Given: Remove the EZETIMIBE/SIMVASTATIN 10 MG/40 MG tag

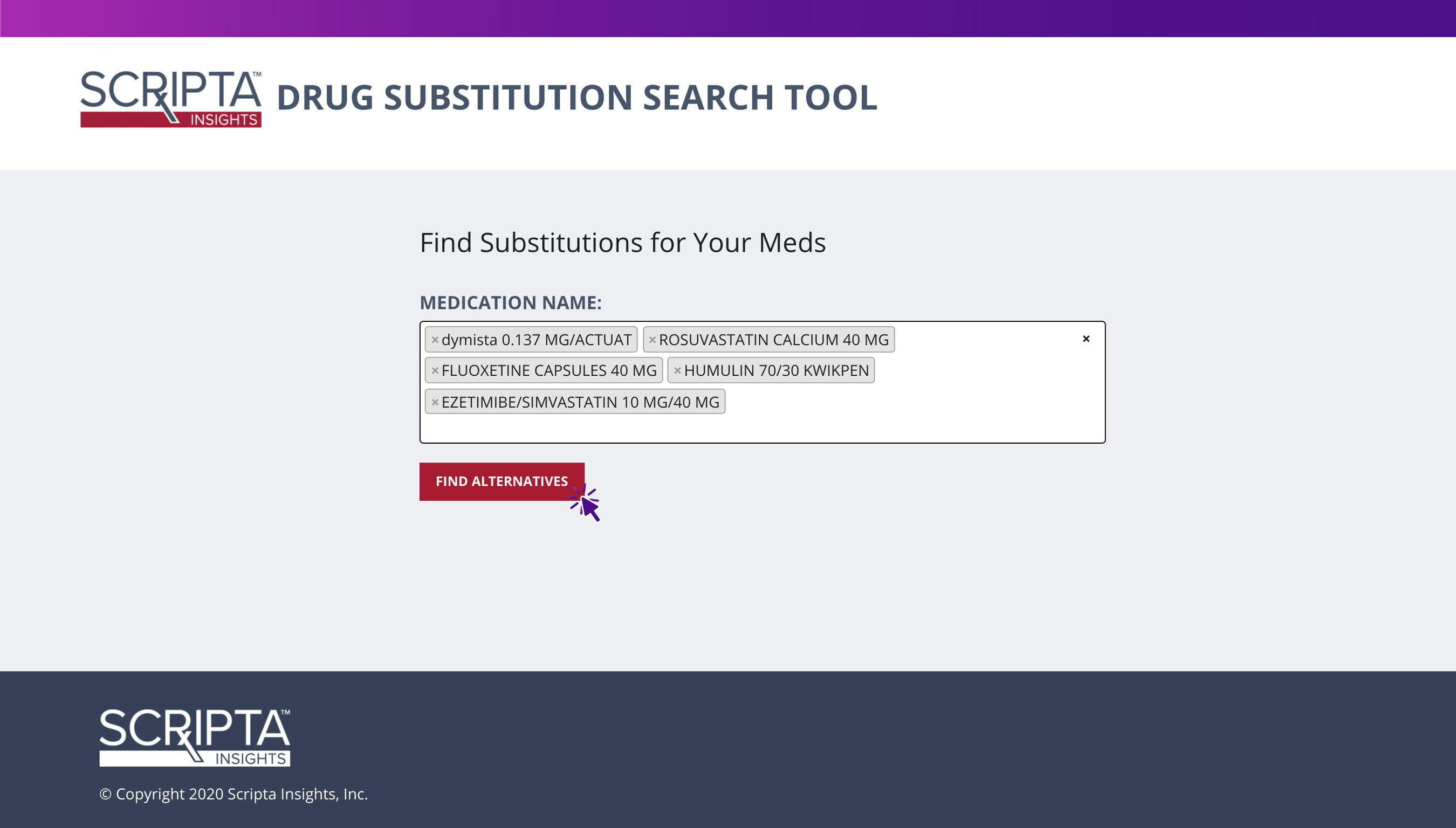Looking at the screenshot, I should 435,402.
